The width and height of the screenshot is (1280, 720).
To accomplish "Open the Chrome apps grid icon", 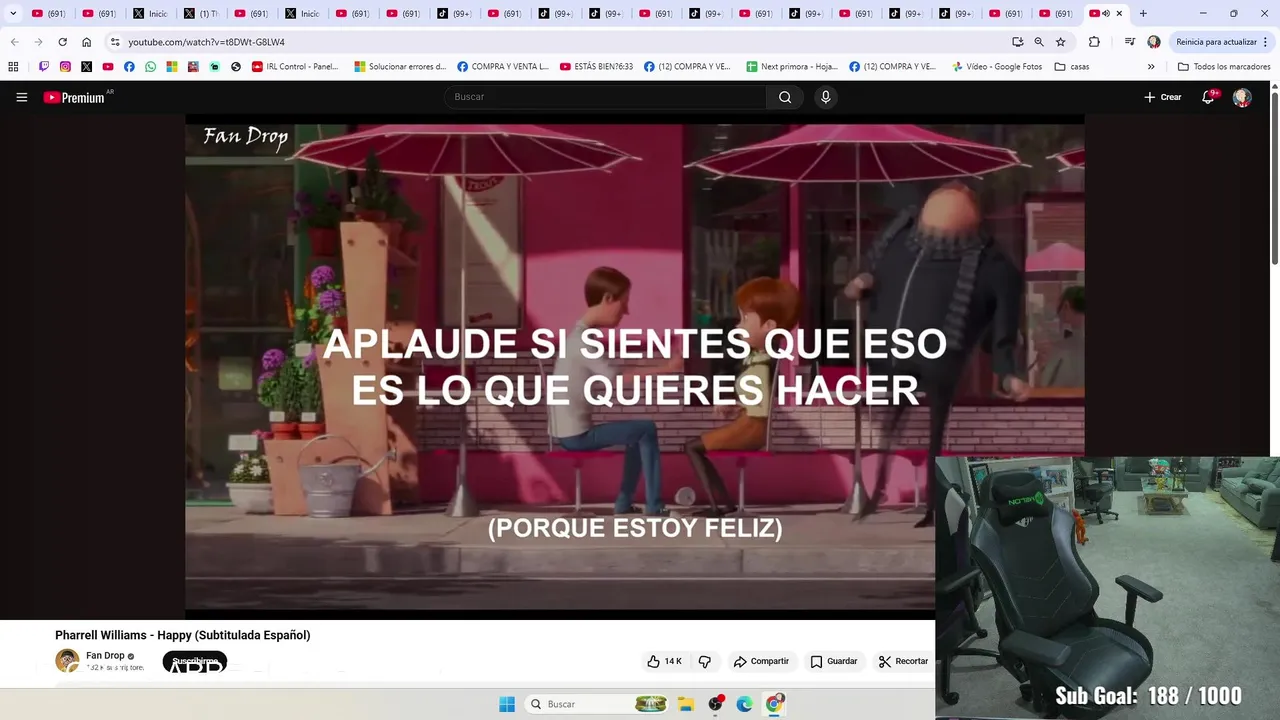I will click(13, 67).
